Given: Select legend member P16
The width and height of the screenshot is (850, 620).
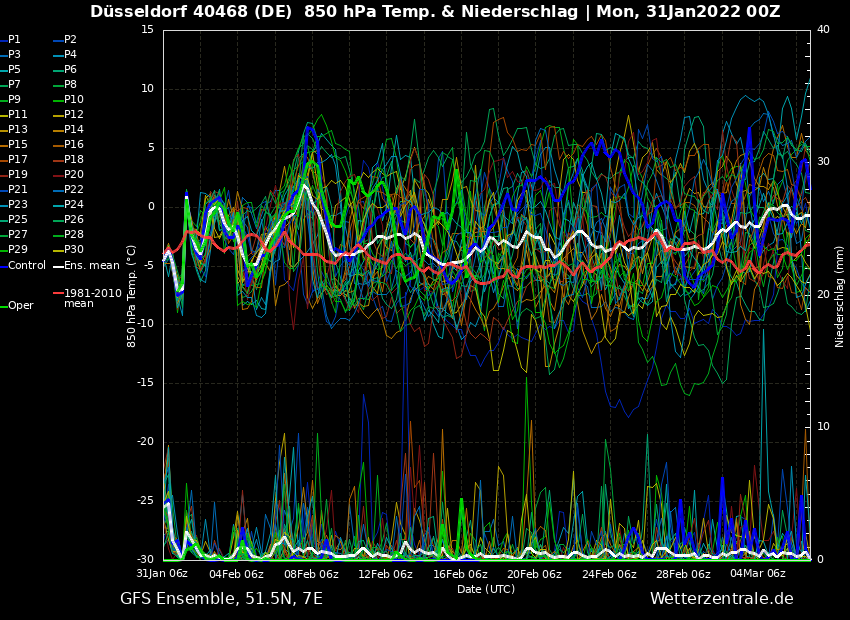Looking at the screenshot, I should [74, 145].
